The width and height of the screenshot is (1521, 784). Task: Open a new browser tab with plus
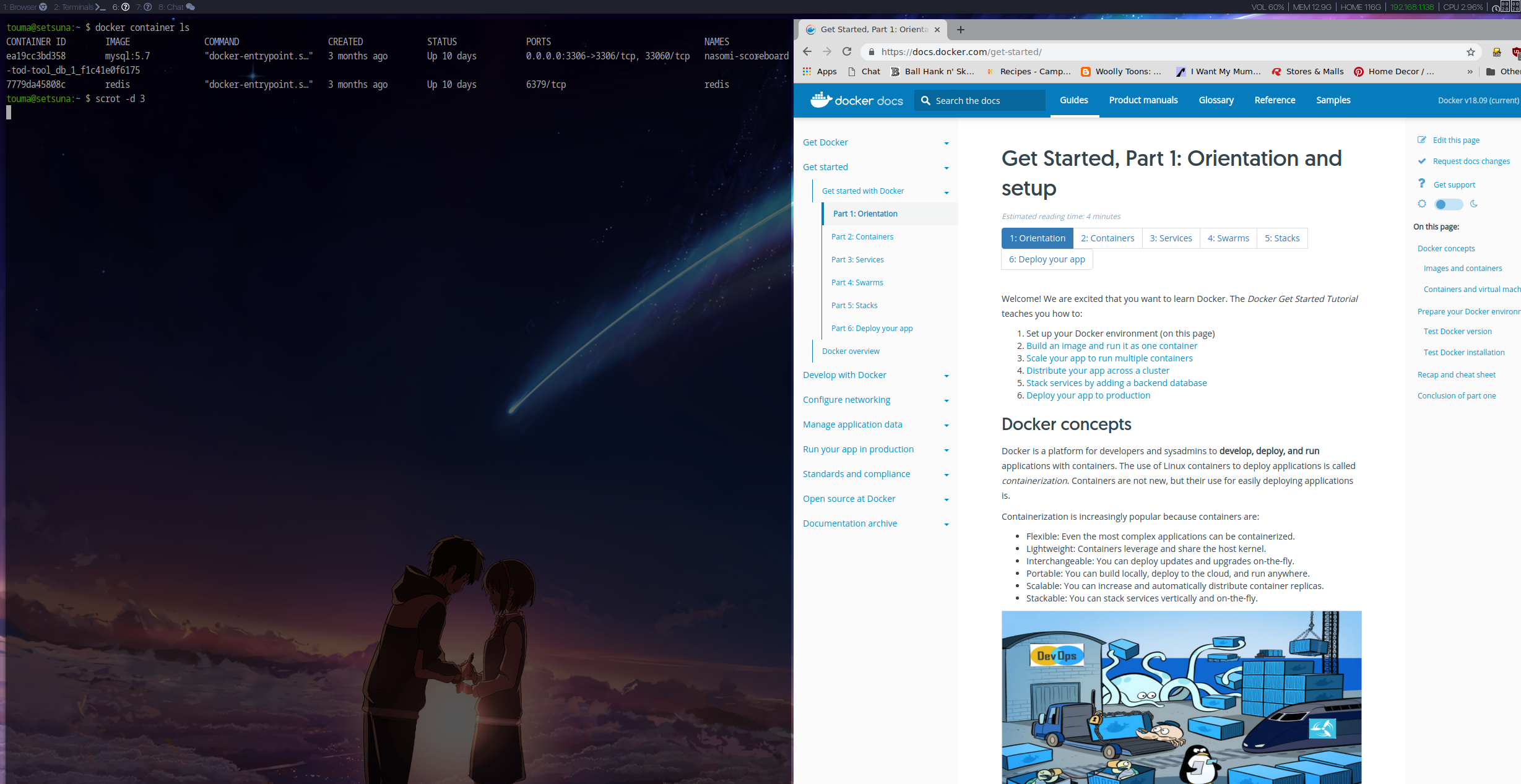pyautogui.click(x=961, y=29)
